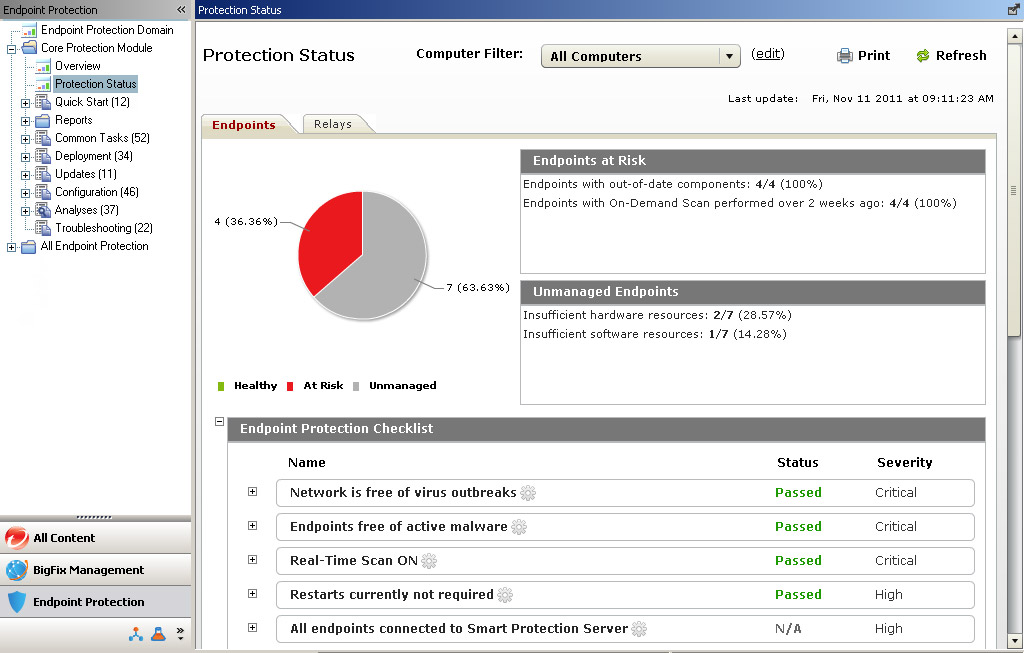Click the green Refresh icon
Screen dimensions: 1024x653
click(x=923, y=56)
